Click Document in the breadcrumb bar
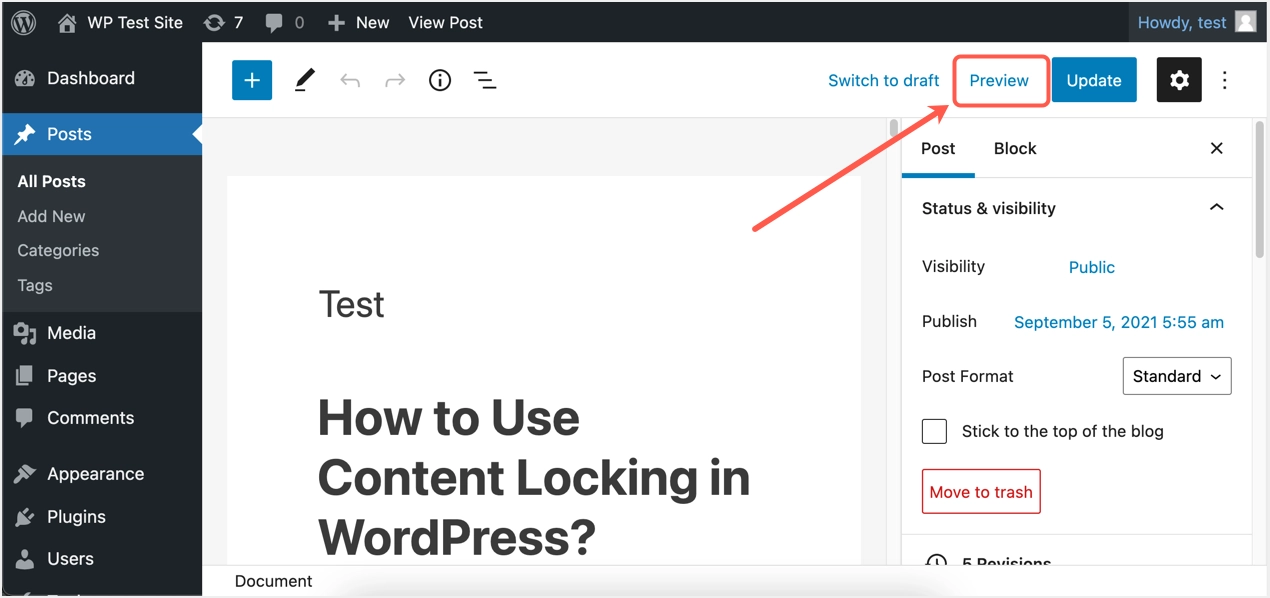 [x=273, y=581]
